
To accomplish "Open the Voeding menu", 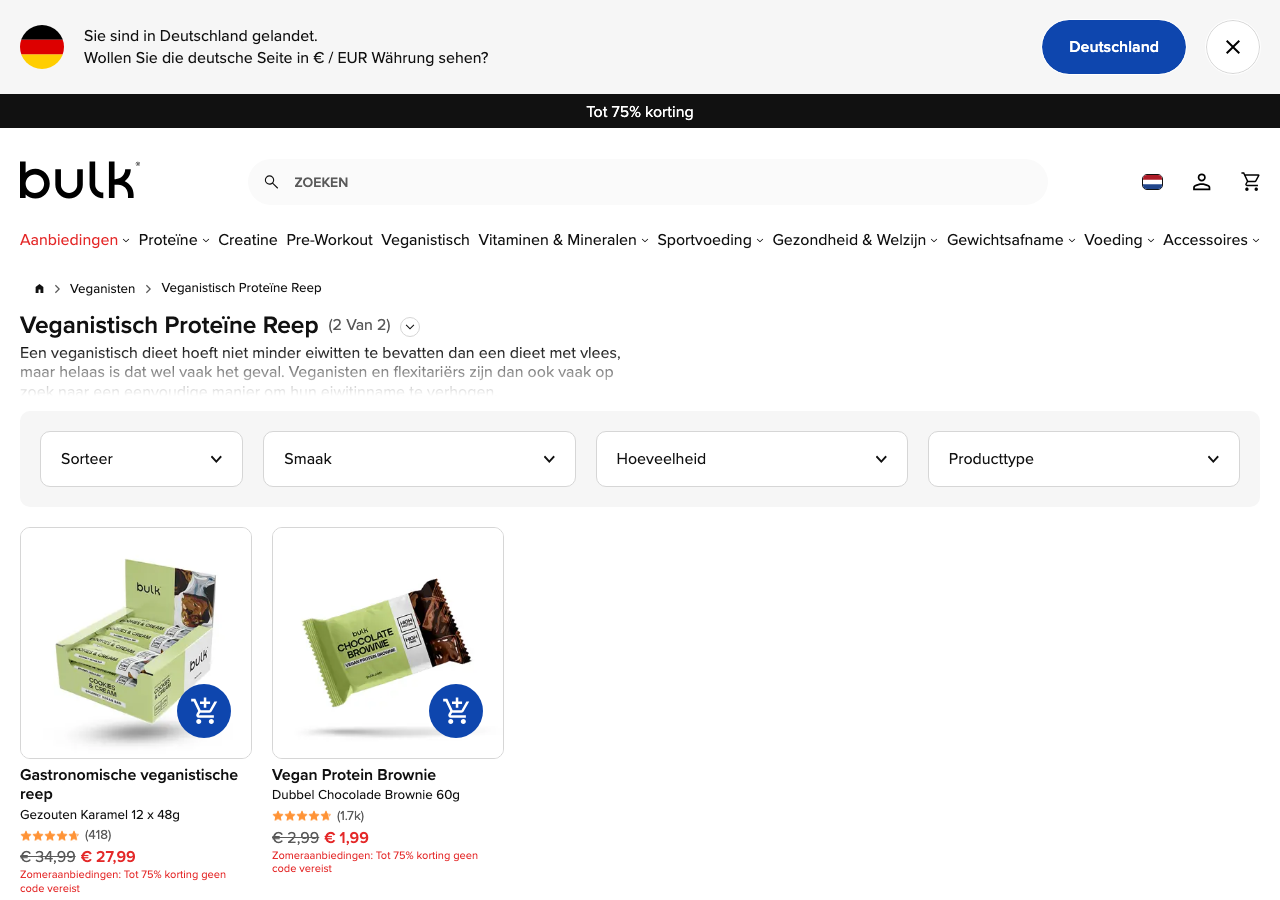I will (x=1119, y=240).
